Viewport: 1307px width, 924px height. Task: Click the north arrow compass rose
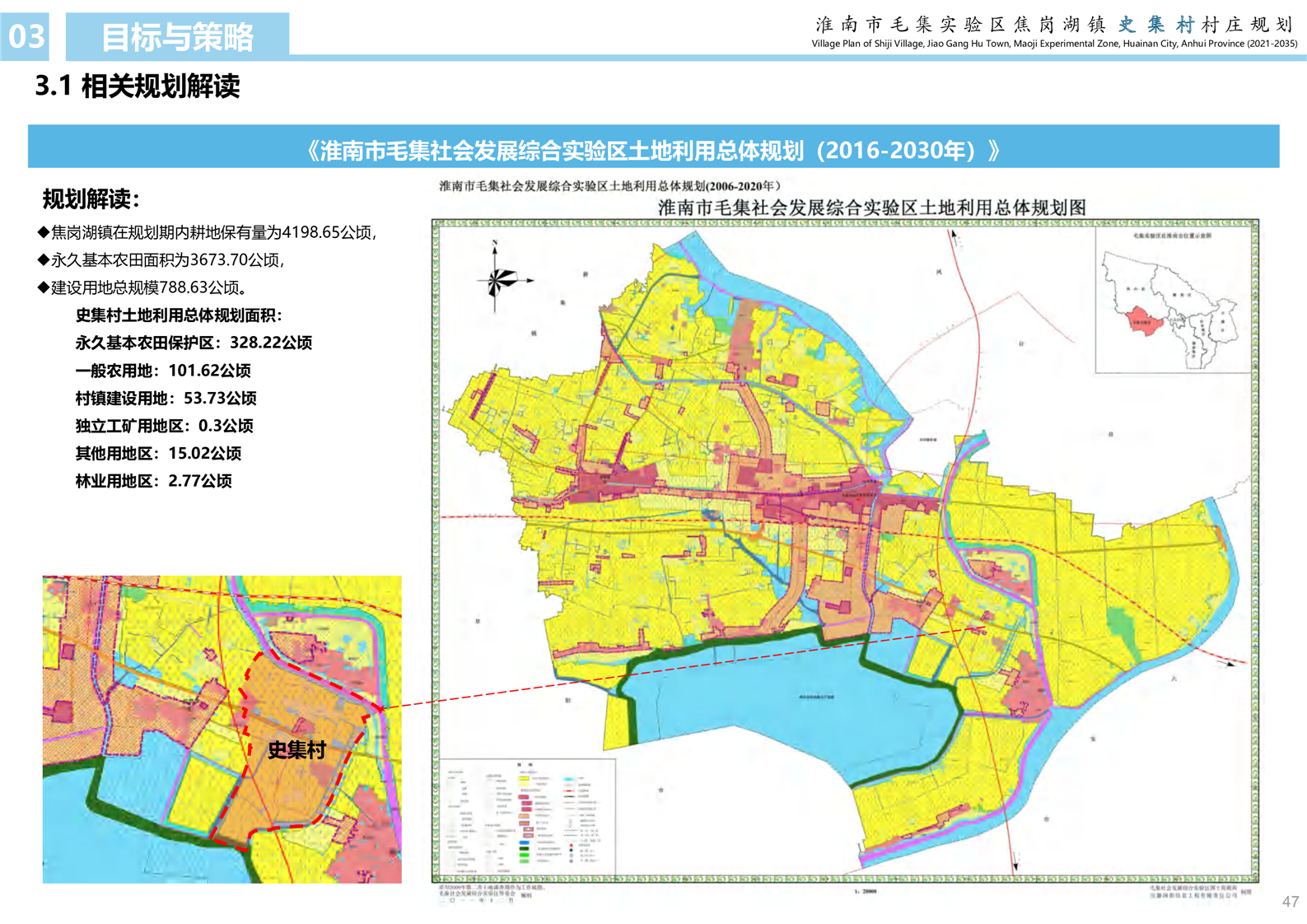point(496,280)
